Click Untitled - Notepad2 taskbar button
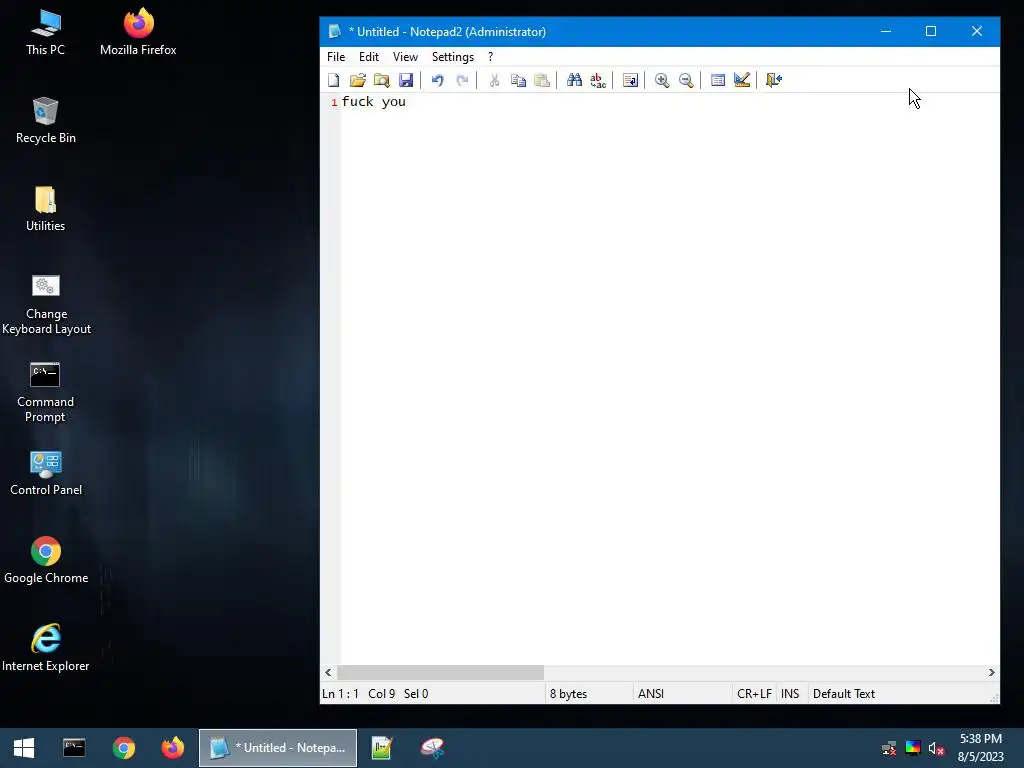1024x768 pixels. point(278,748)
